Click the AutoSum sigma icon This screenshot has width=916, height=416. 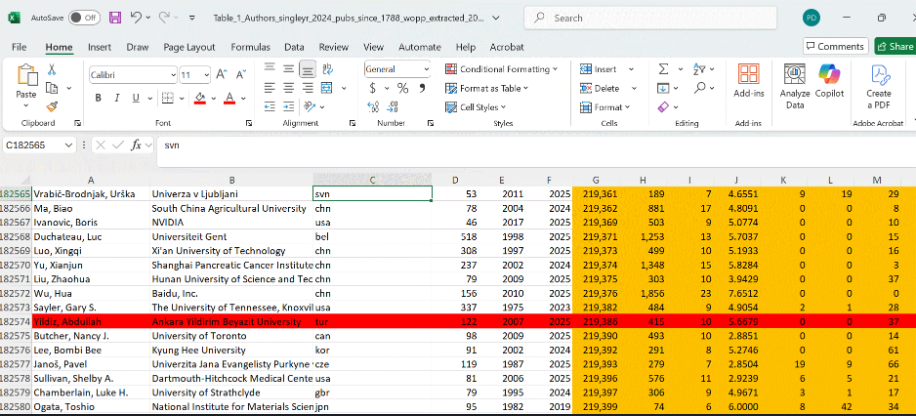[661, 69]
